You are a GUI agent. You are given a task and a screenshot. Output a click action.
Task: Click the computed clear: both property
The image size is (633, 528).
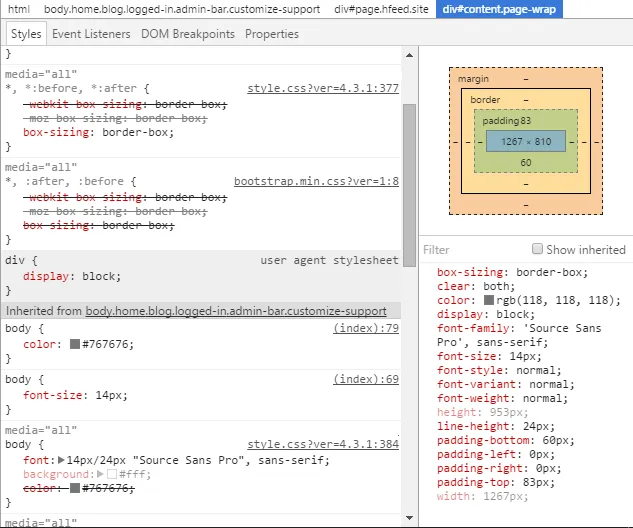(x=476, y=286)
